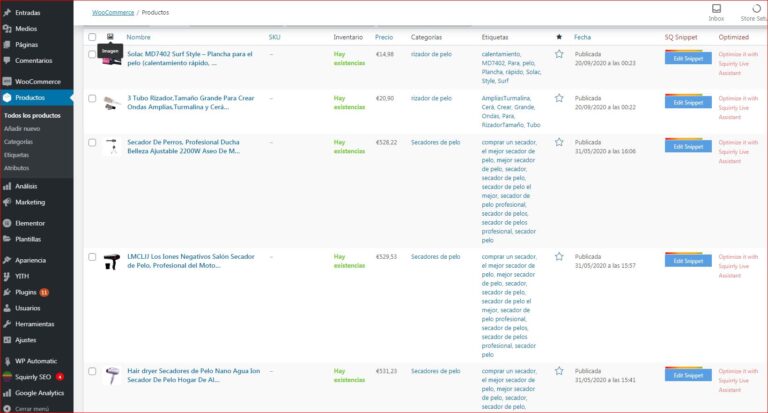Open the WooCommerce Inbox icon

click(x=715, y=11)
